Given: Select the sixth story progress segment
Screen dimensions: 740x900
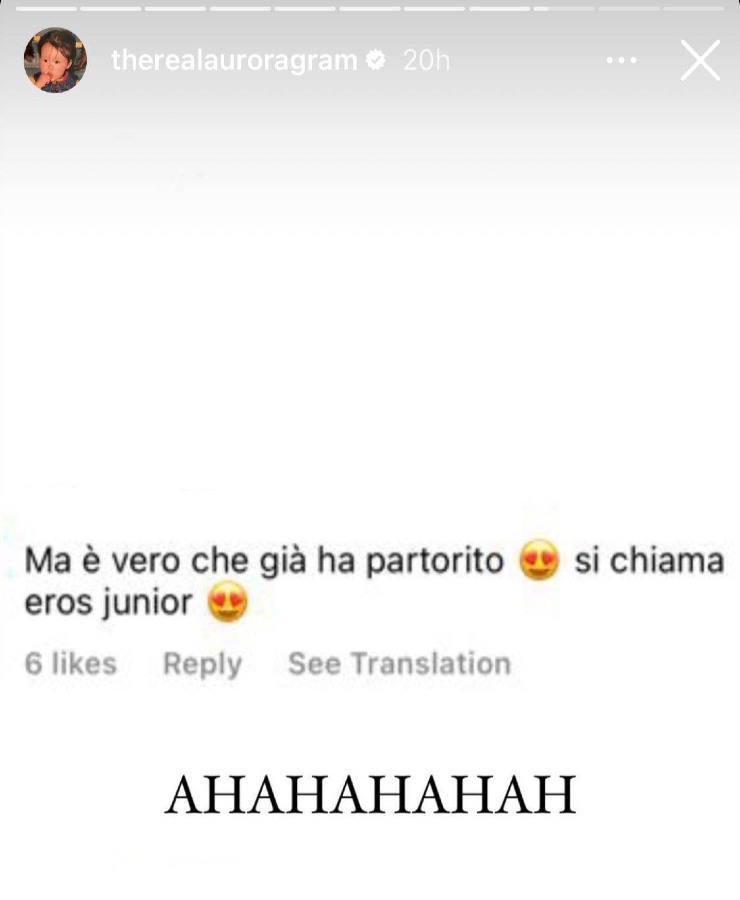Looking at the screenshot, I should [370, 9].
